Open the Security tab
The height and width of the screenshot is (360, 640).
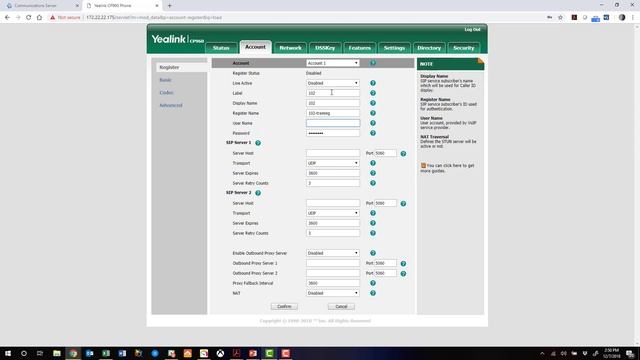464,48
